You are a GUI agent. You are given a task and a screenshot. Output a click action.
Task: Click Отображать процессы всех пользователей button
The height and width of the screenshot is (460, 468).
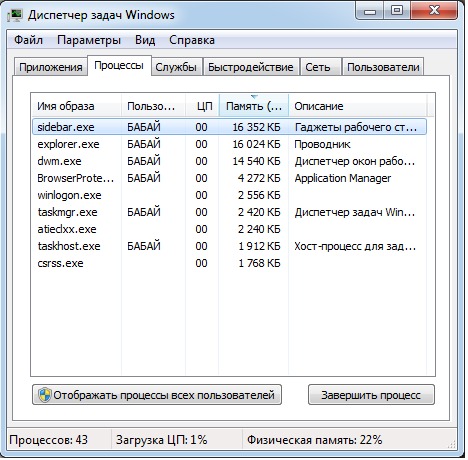pos(157,395)
